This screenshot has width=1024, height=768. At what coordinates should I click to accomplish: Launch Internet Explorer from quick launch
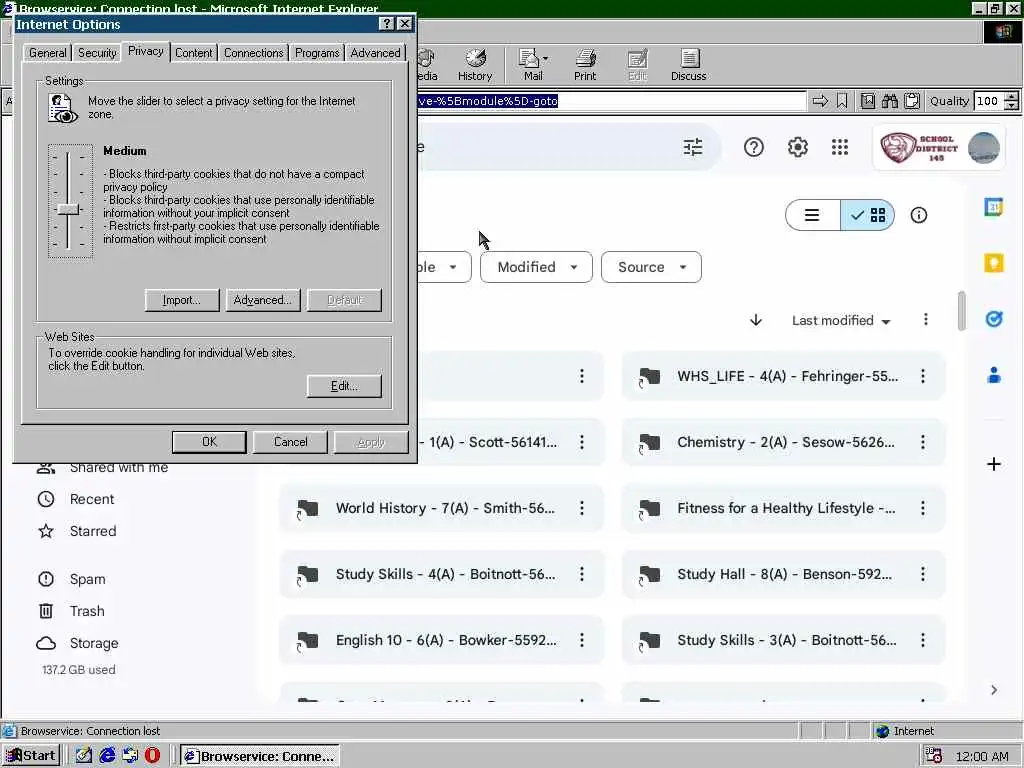tap(107, 756)
